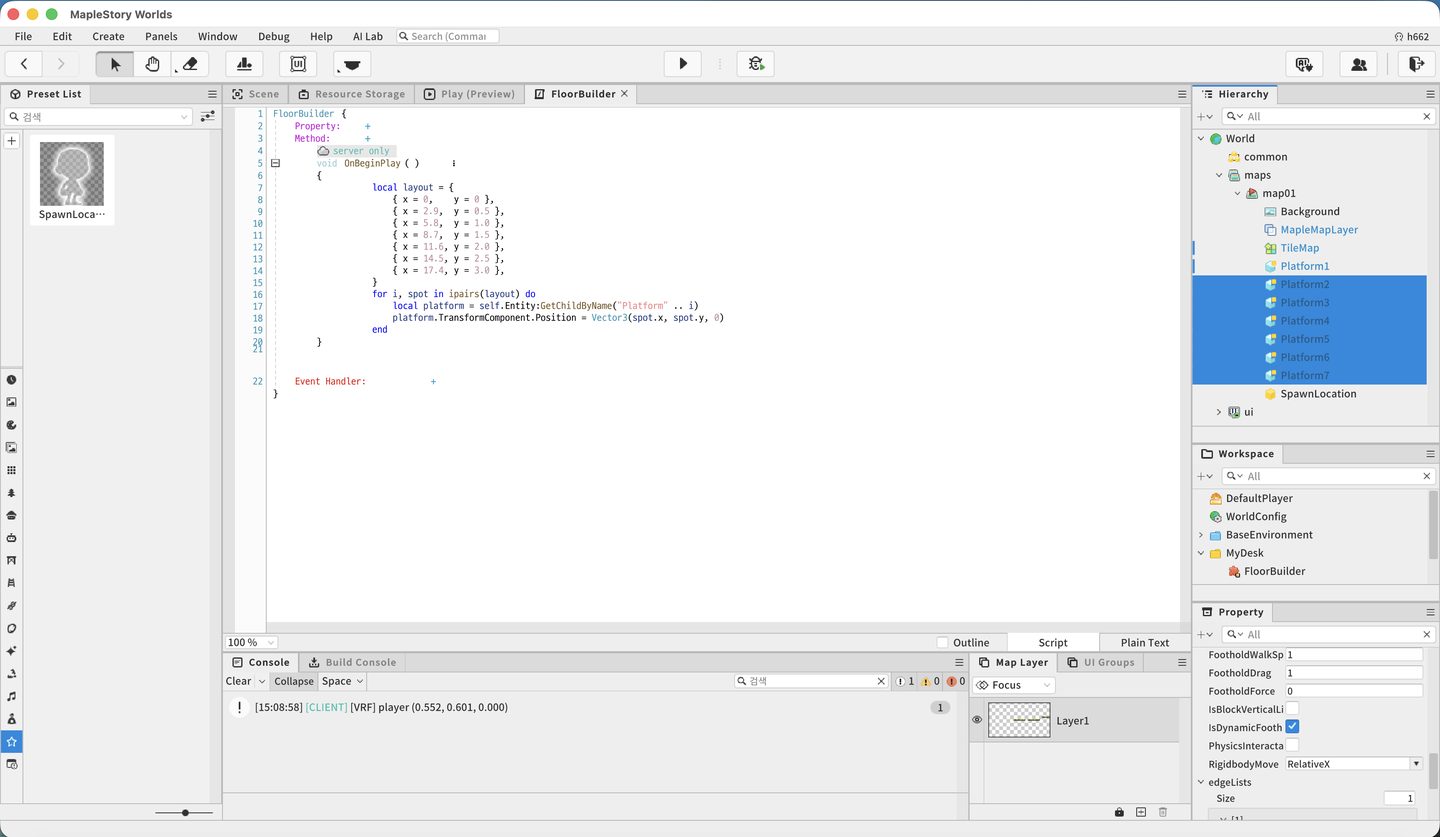Toggle the info message filter in console

[905, 681]
